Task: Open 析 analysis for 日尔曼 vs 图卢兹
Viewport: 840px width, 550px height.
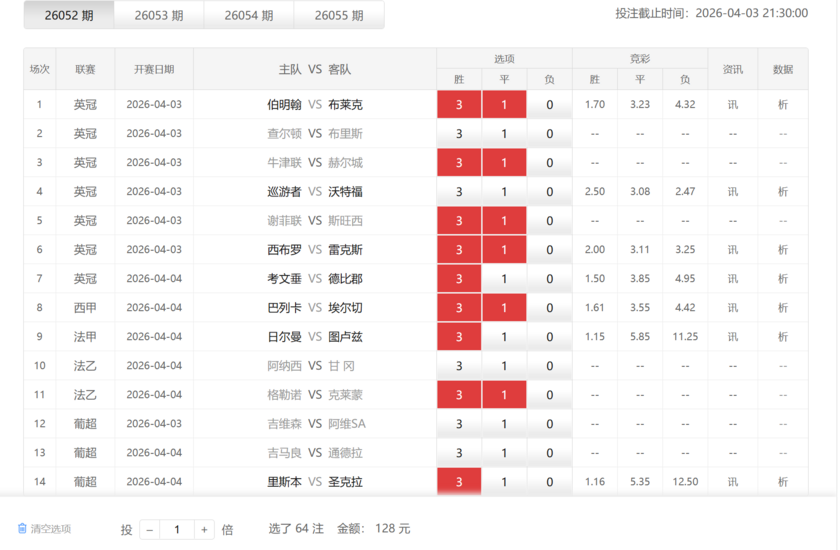Action: (783, 336)
